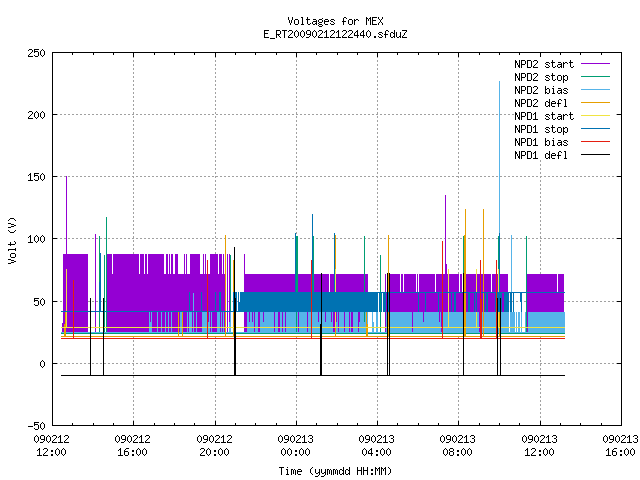Click the 090213 16:00 x-axis label
This screenshot has height=480, width=640.
click(620, 446)
